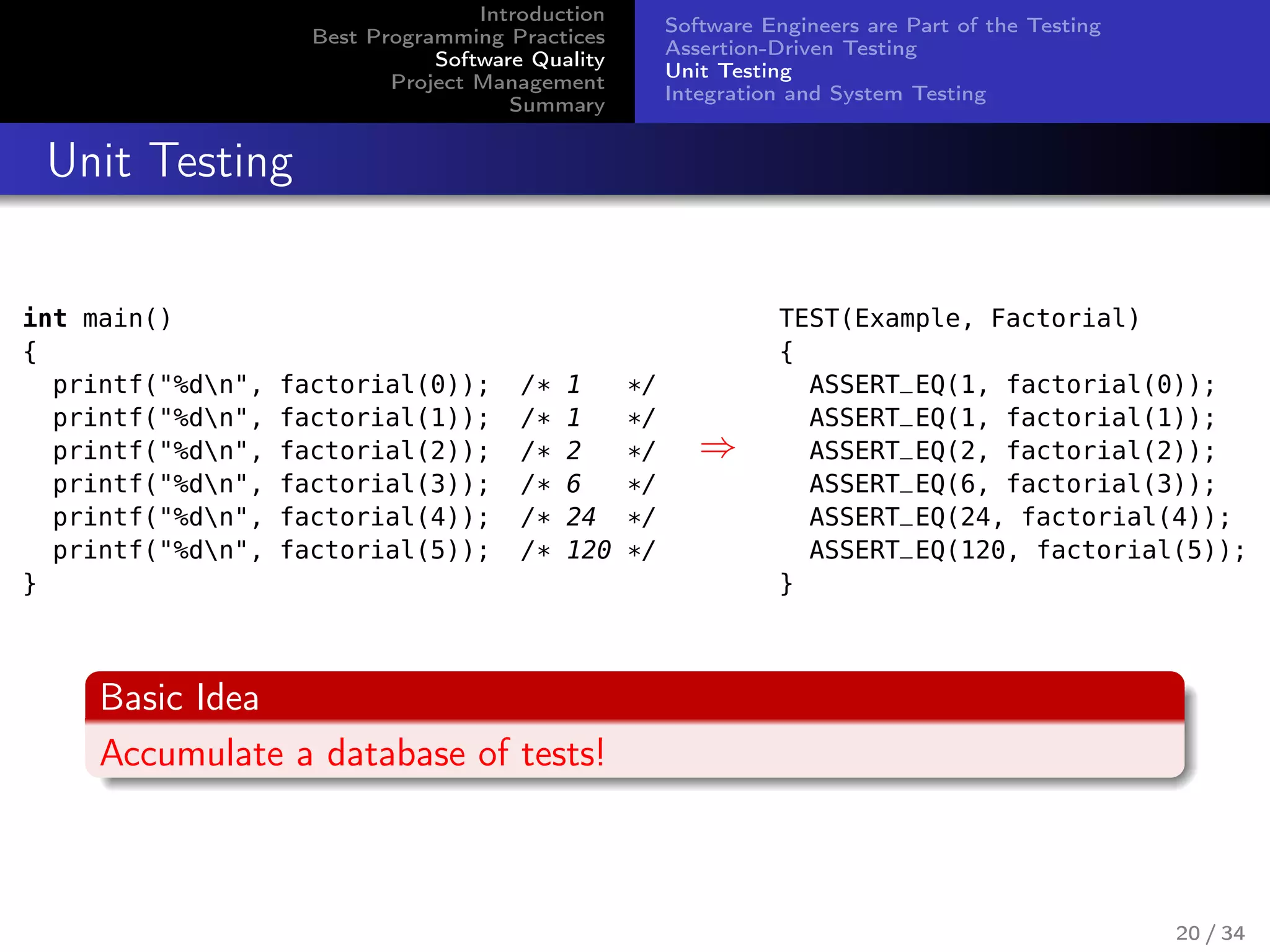Click the printf line with factorial(2)
This screenshot has height=952, width=1270.
[x=353, y=451]
